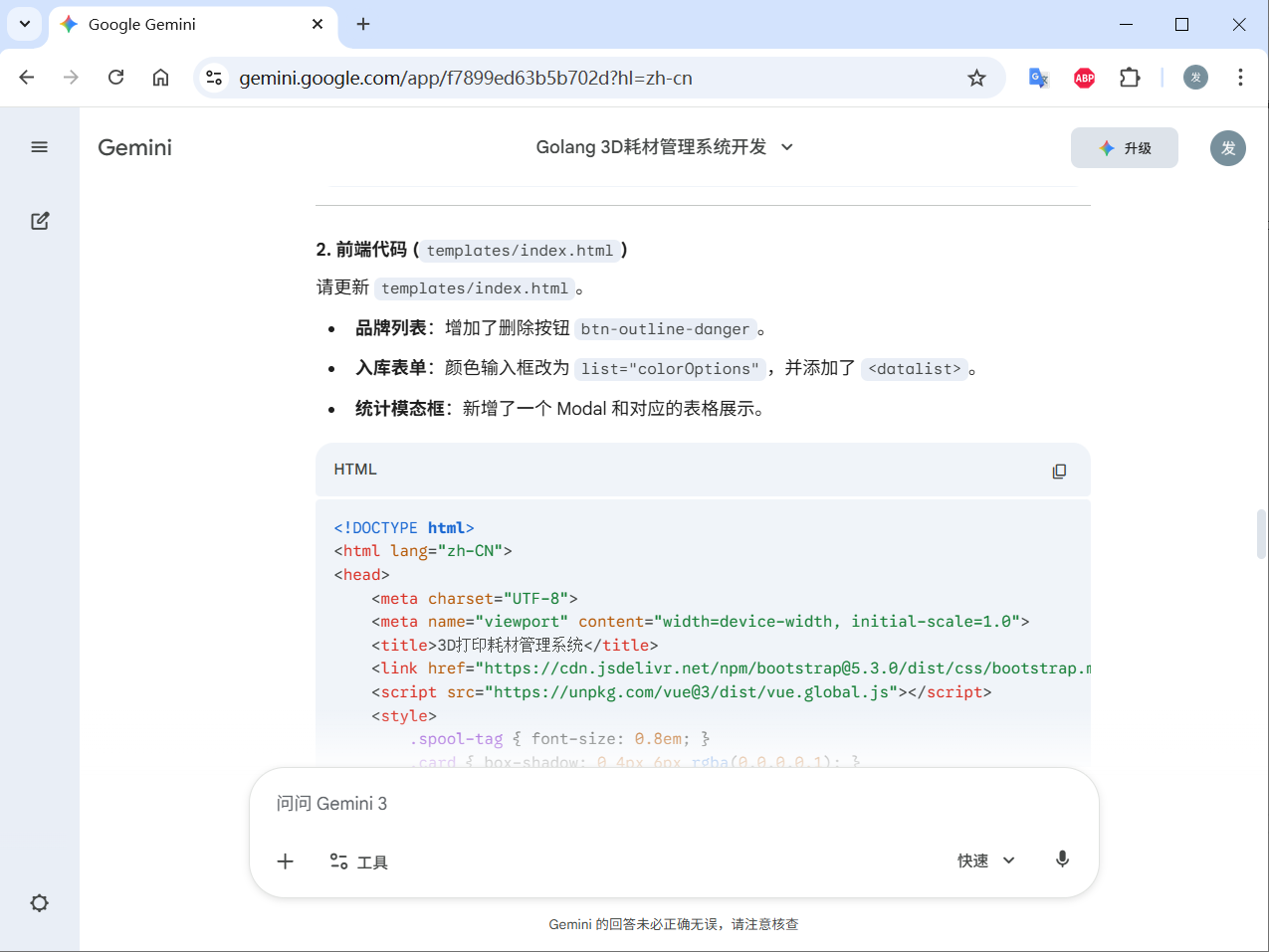The image size is (1269, 952).
Task: Open Chrome three-dot options menu
Action: click(x=1240, y=78)
